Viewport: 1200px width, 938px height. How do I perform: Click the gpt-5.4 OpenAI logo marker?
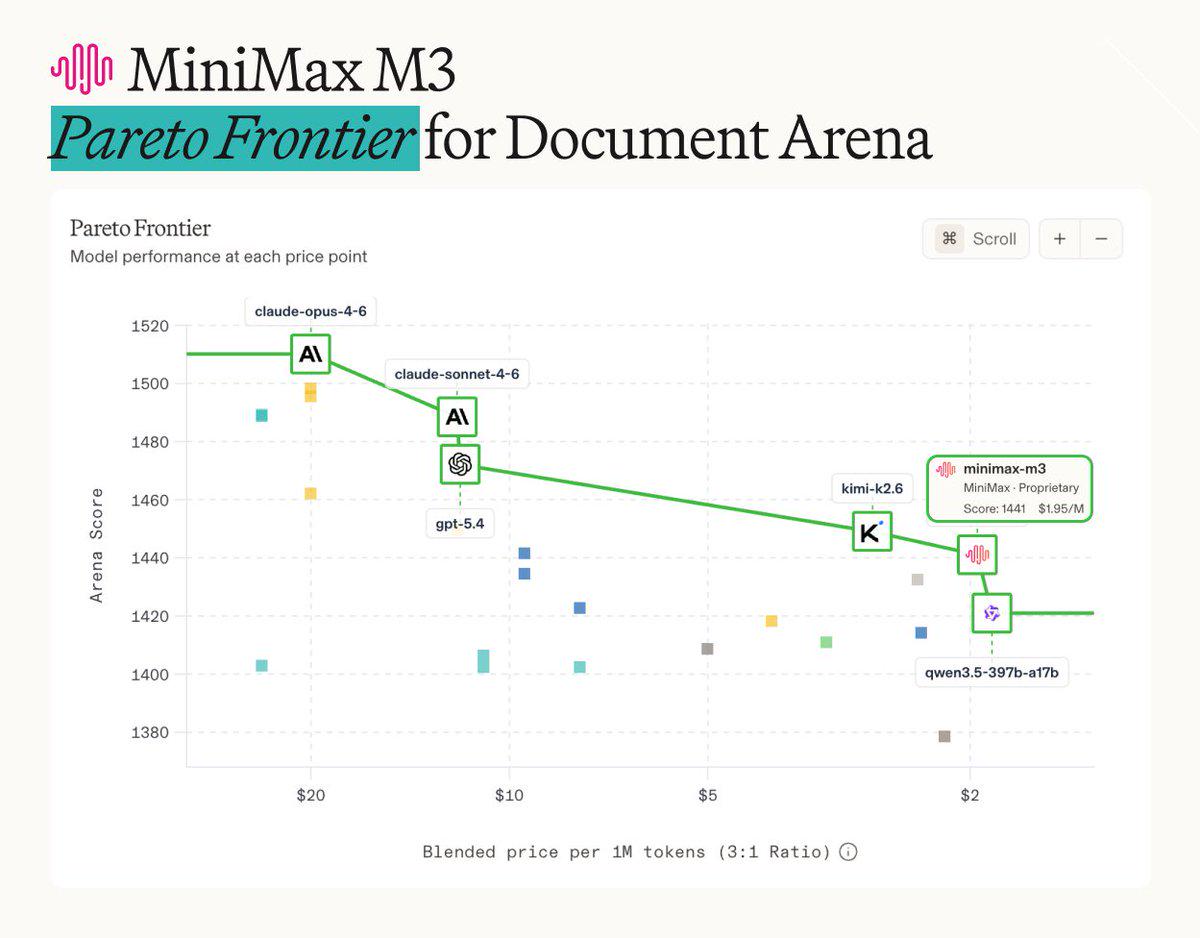(460, 464)
